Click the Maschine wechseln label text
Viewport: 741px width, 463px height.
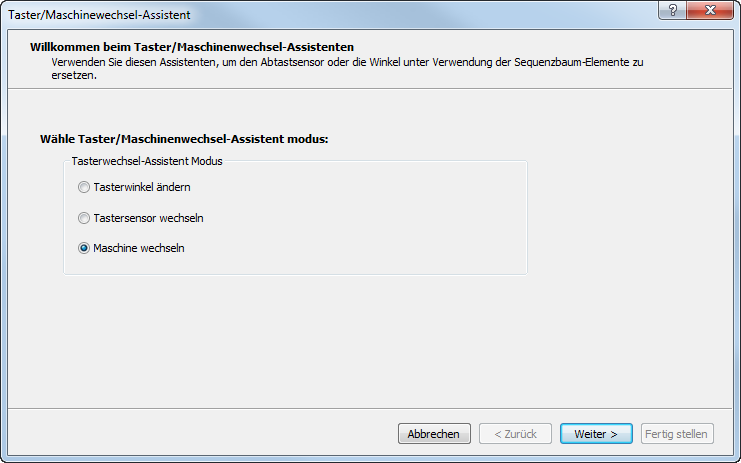(138, 248)
